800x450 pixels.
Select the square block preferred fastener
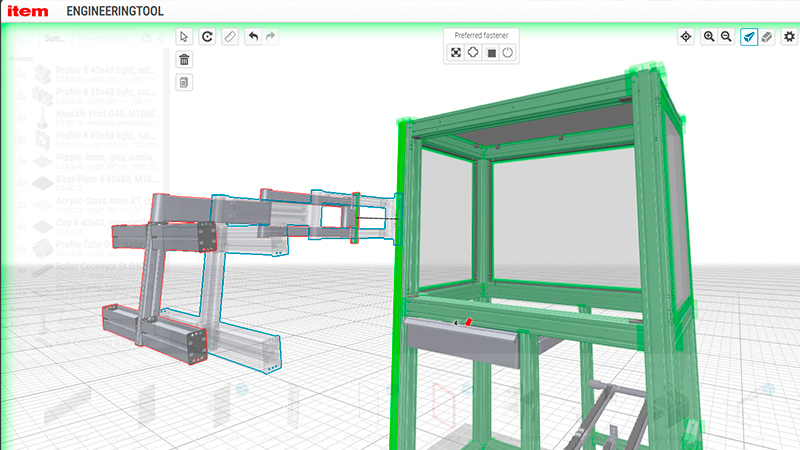491,53
